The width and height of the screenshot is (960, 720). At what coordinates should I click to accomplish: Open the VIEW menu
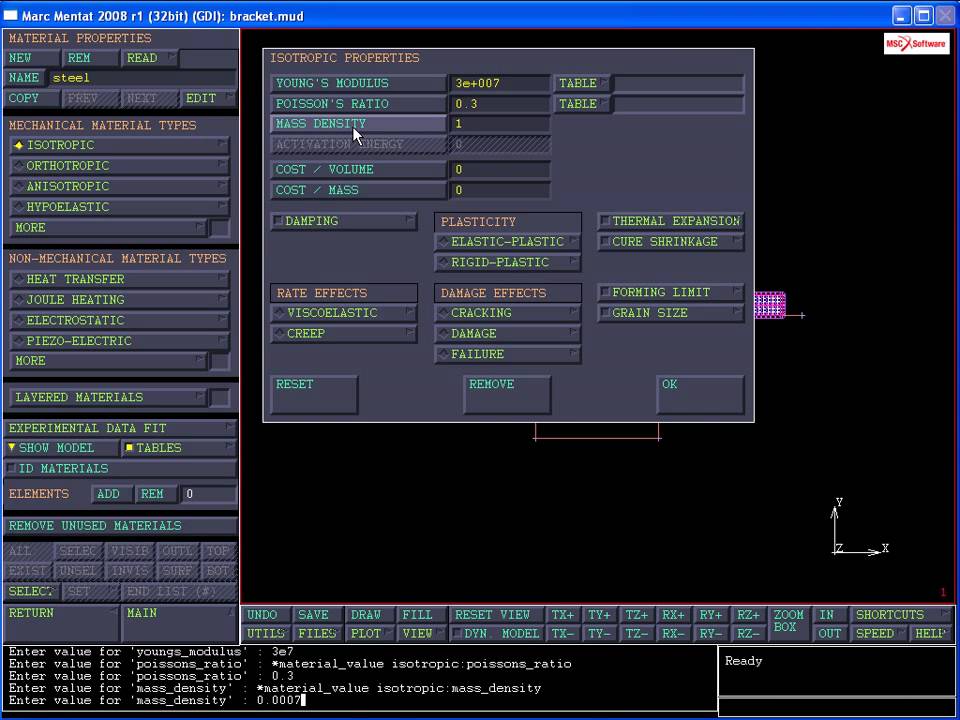422,634
